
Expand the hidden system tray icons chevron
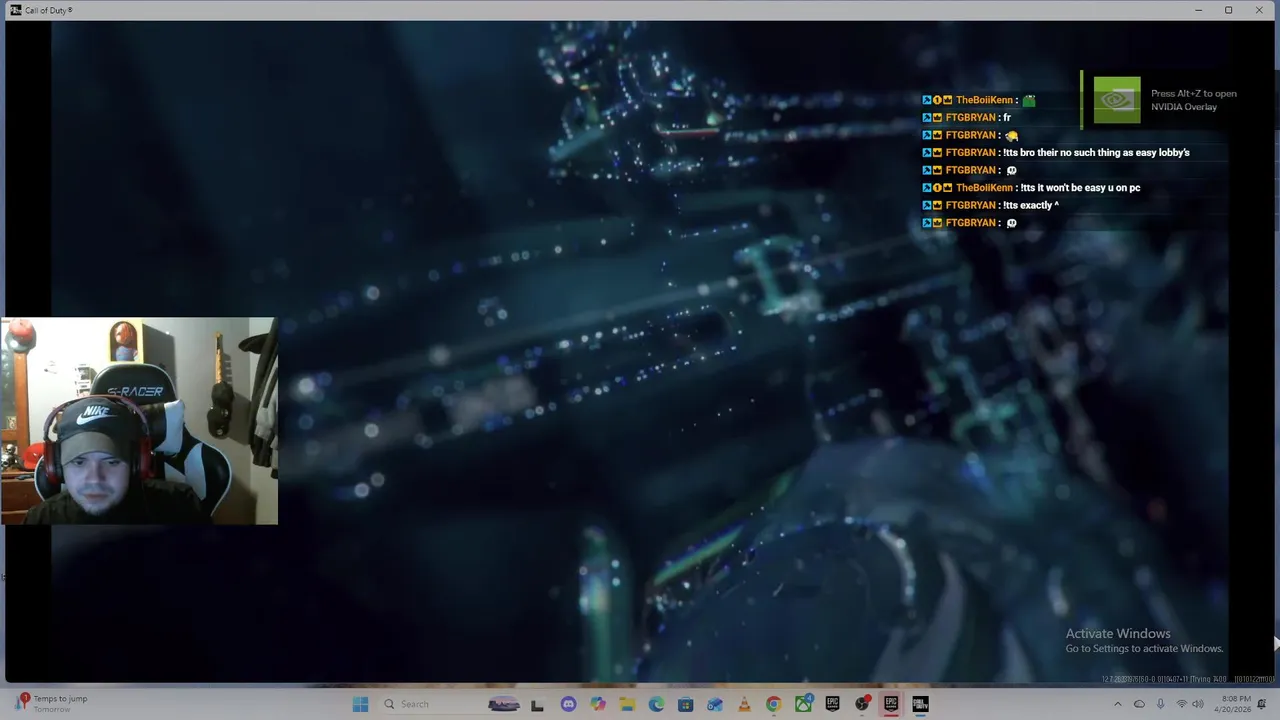1118,704
